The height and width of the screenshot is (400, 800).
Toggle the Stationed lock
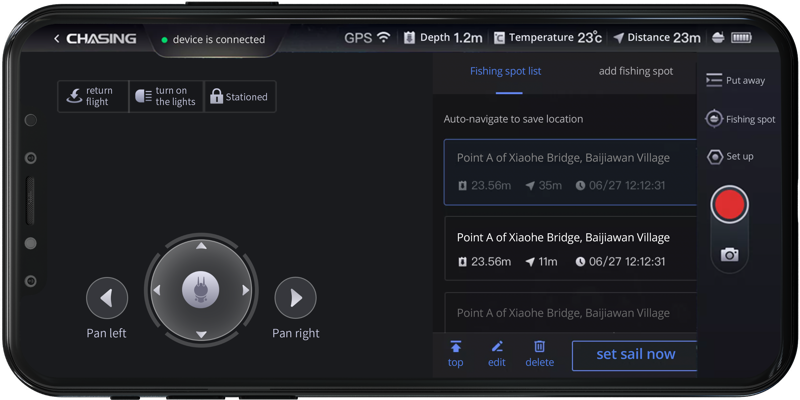[x=240, y=96]
